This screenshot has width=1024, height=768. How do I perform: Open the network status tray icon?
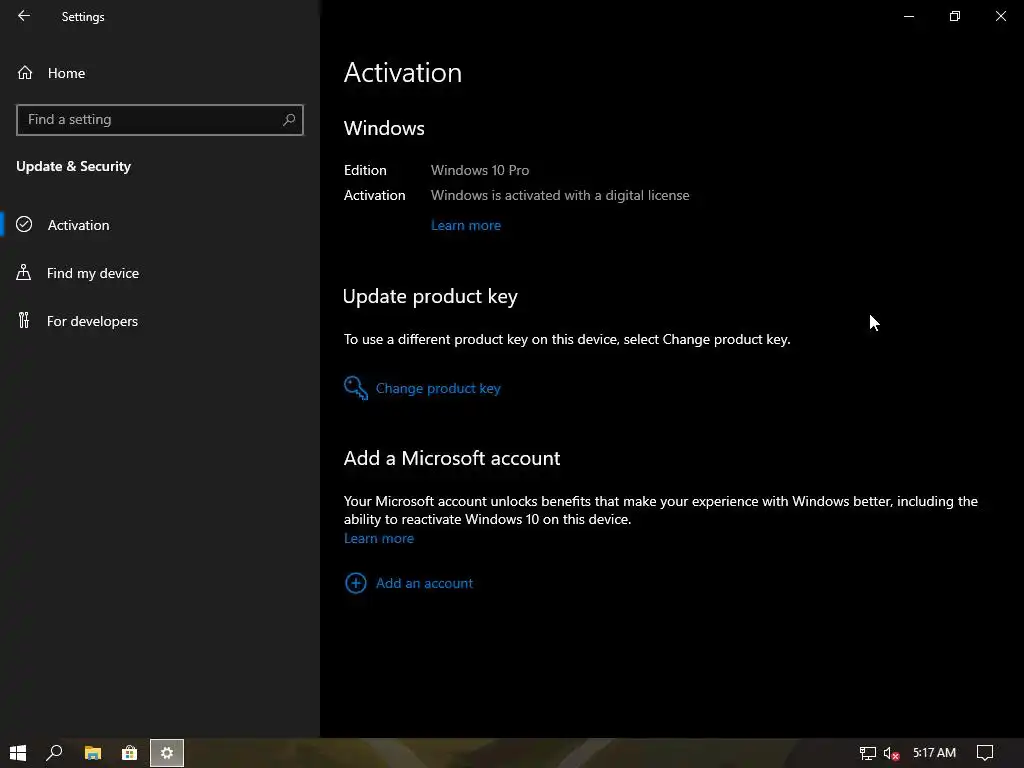click(867, 753)
